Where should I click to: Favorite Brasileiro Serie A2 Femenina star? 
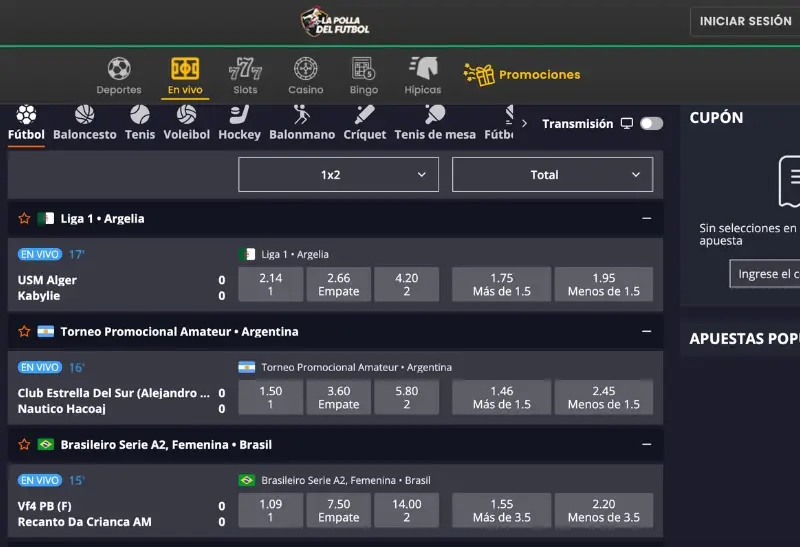click(24, 444)
